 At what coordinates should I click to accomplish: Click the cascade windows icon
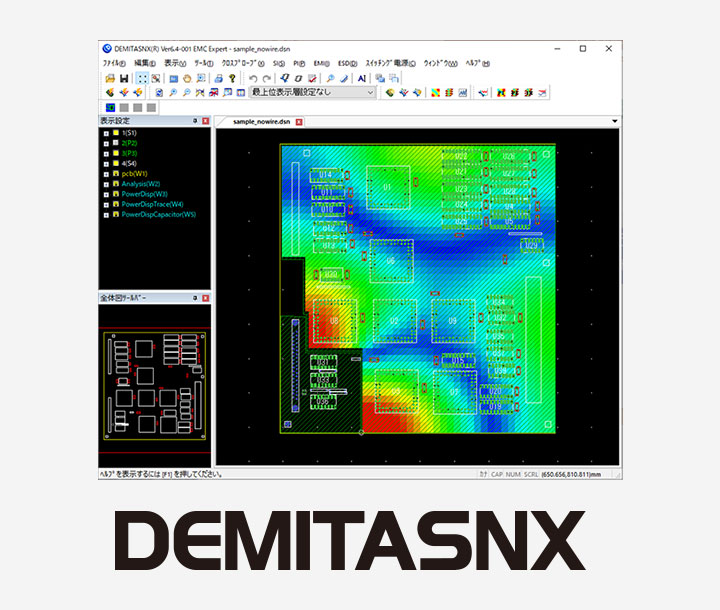point(380,79)
